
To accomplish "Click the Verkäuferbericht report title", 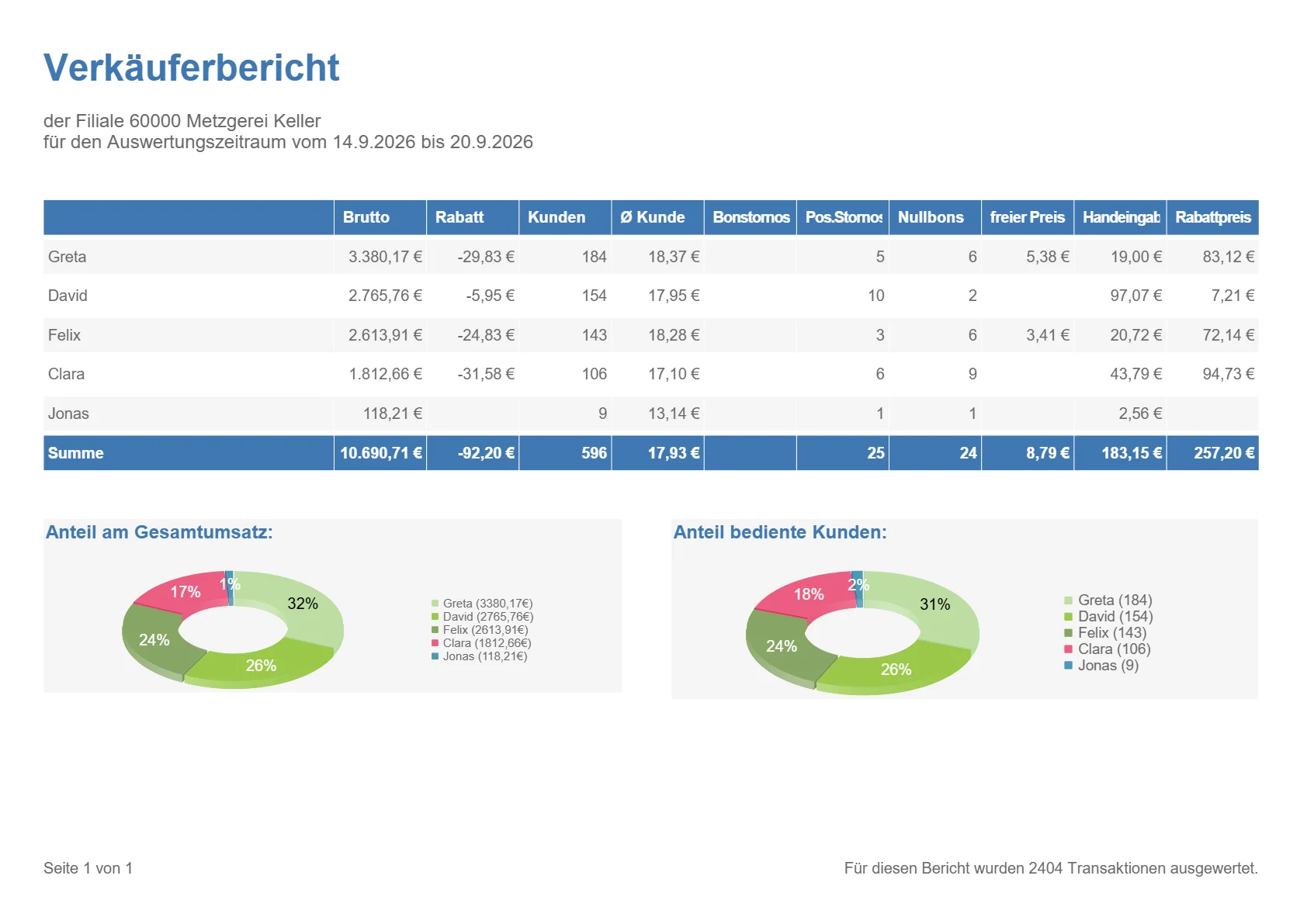I will pos(191,67).
